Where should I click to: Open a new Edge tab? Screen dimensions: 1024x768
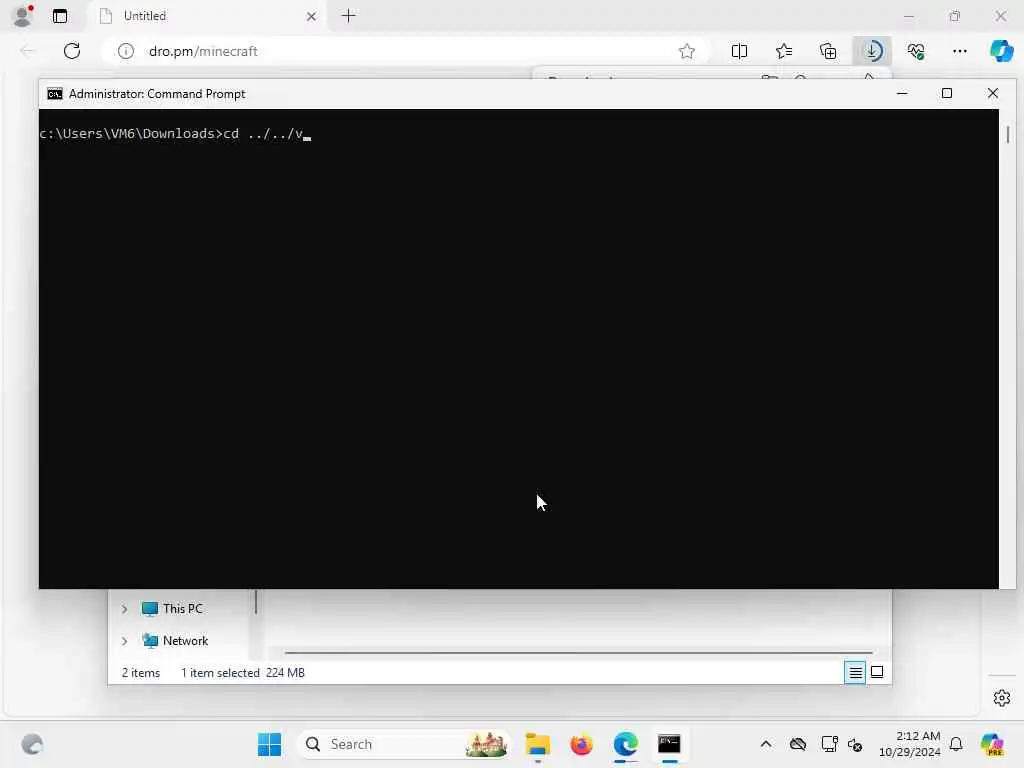[x=349, y=16]
